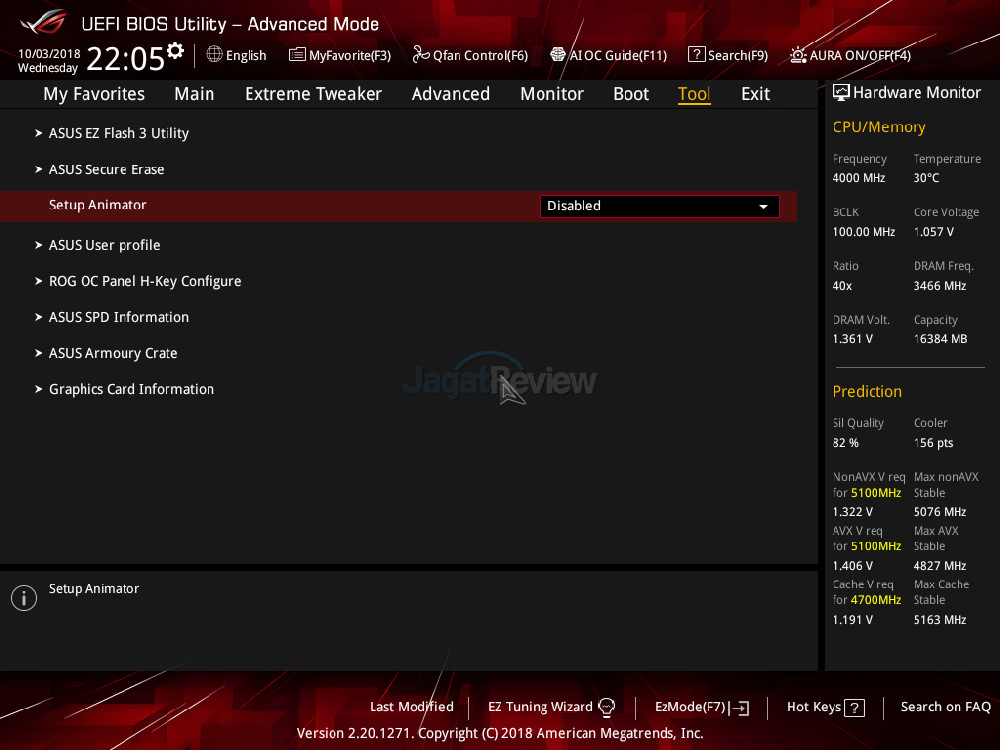
Task: Click the MyFavorite list icon
Action: (297, 55)
